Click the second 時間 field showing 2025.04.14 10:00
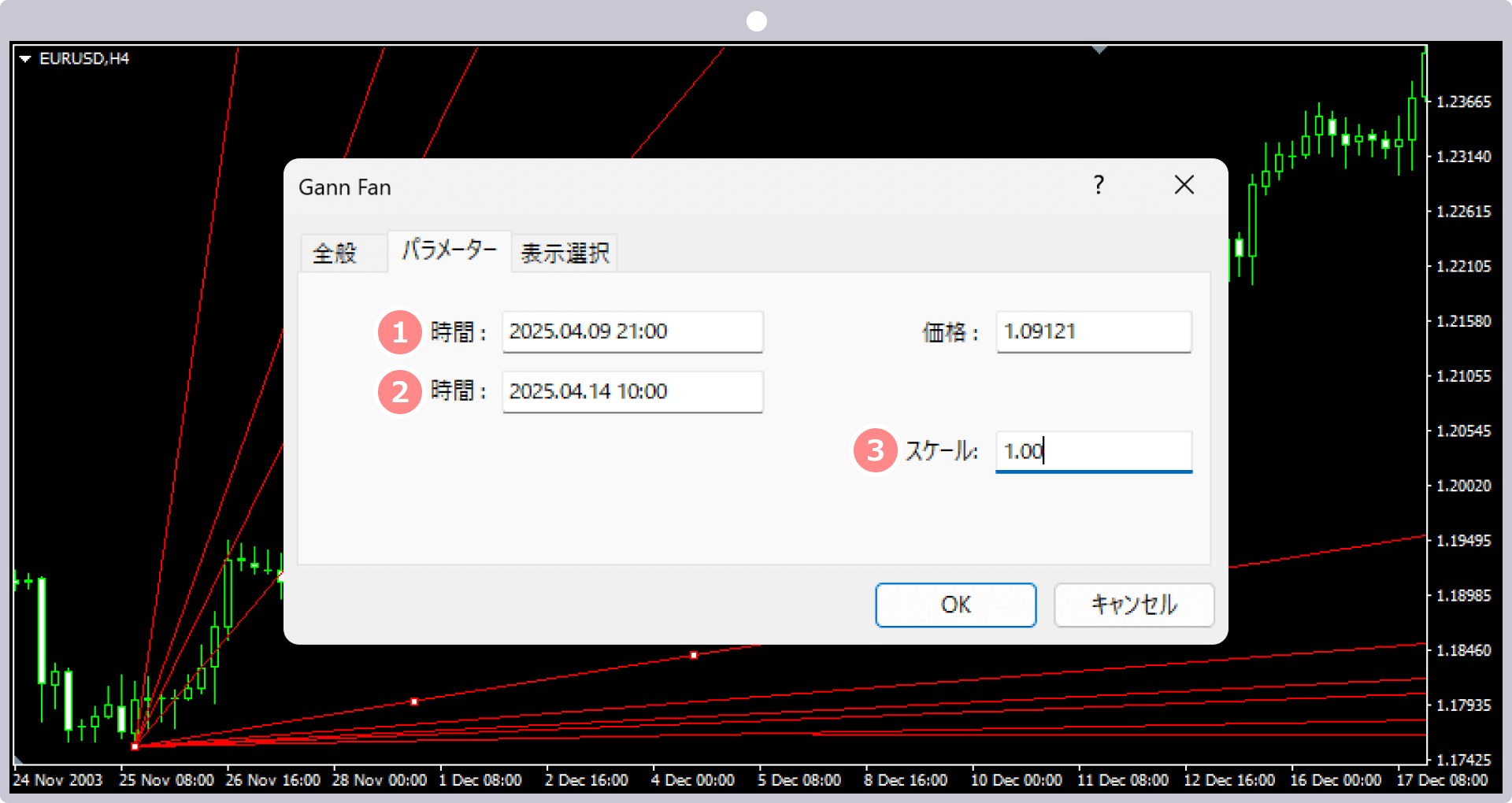Screen dimensions: 1512x803 632,391
